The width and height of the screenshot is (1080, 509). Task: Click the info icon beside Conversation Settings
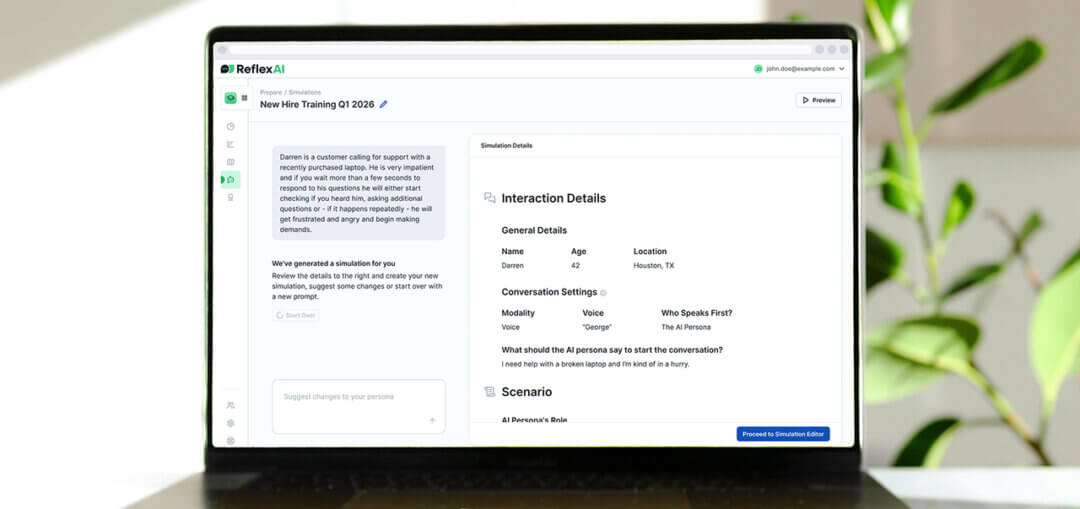(x=603, y=293)
